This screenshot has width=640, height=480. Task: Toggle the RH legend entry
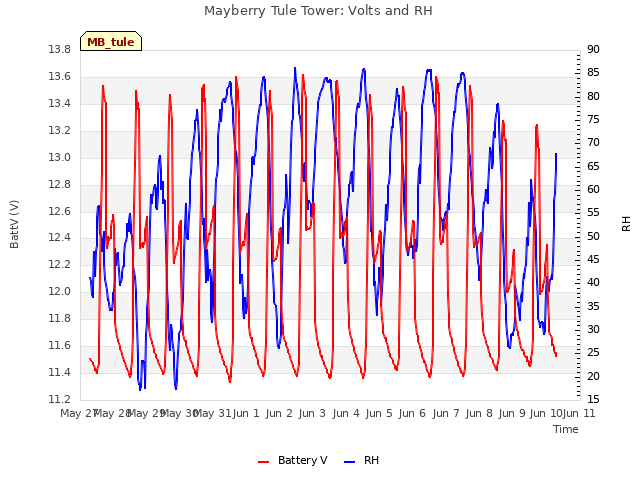[x=362, y=460]
